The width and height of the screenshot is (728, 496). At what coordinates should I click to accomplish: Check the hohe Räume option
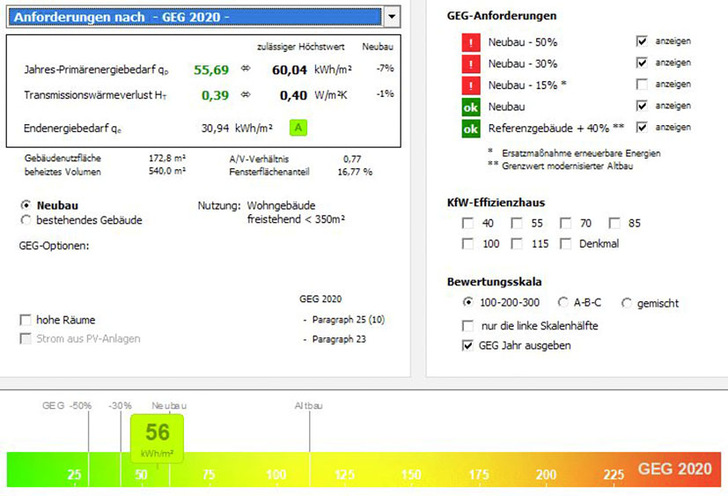pyautogui.click(x=25, y=320)
